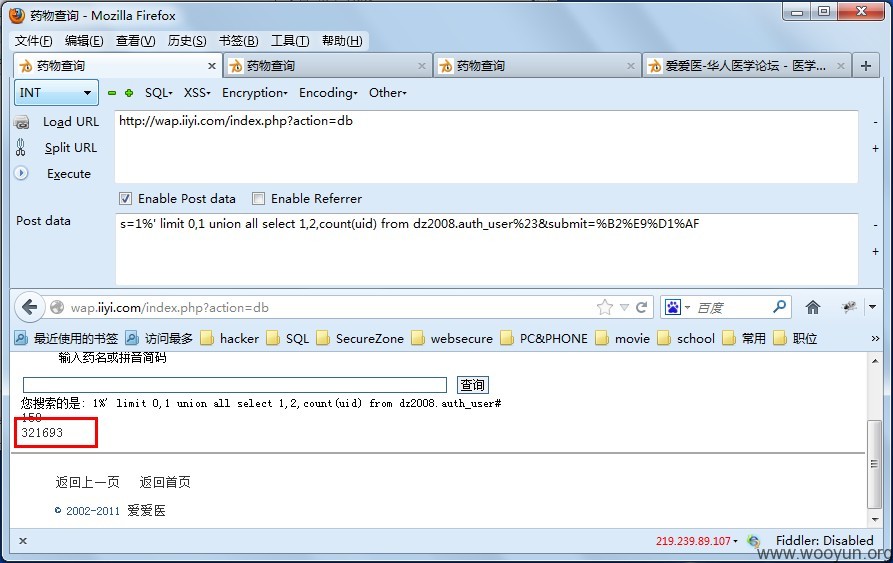Click the Split URL label button
Screen dimensions: 893x563
point(71,147)
